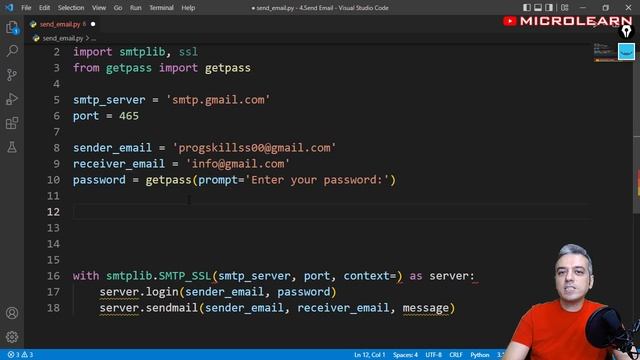Open the Source Control view

[12, 75]
